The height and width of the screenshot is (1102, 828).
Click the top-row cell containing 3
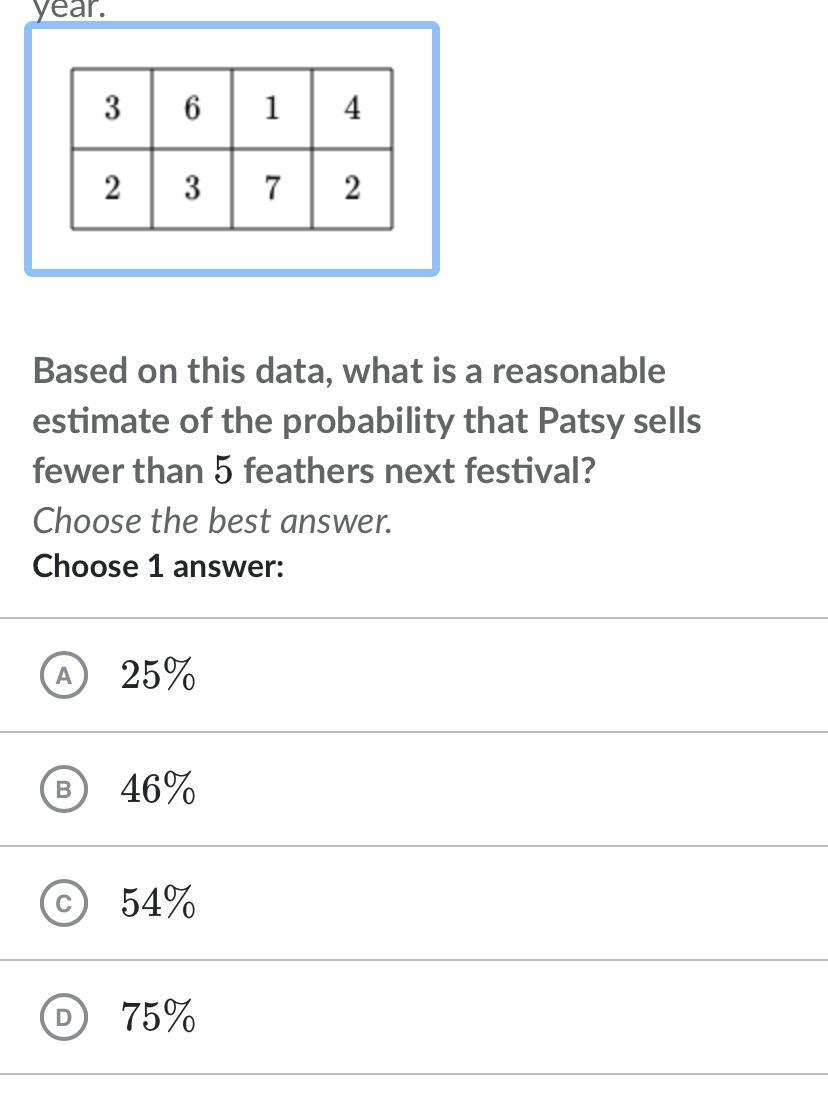coord(112,109)
